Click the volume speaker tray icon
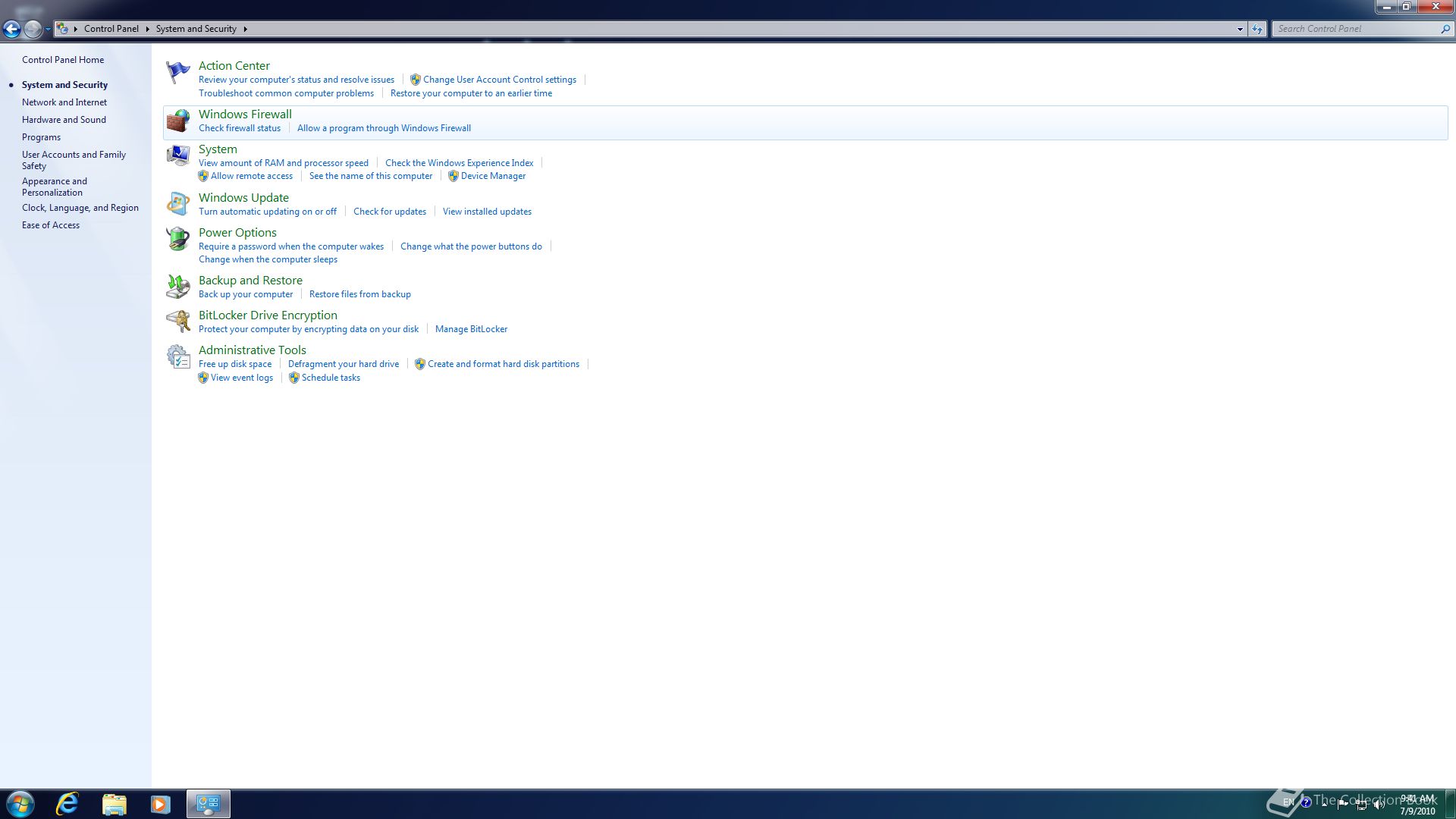This screenshot has width=1456, height=819. pyautogui.click(x=1379, y=805)
